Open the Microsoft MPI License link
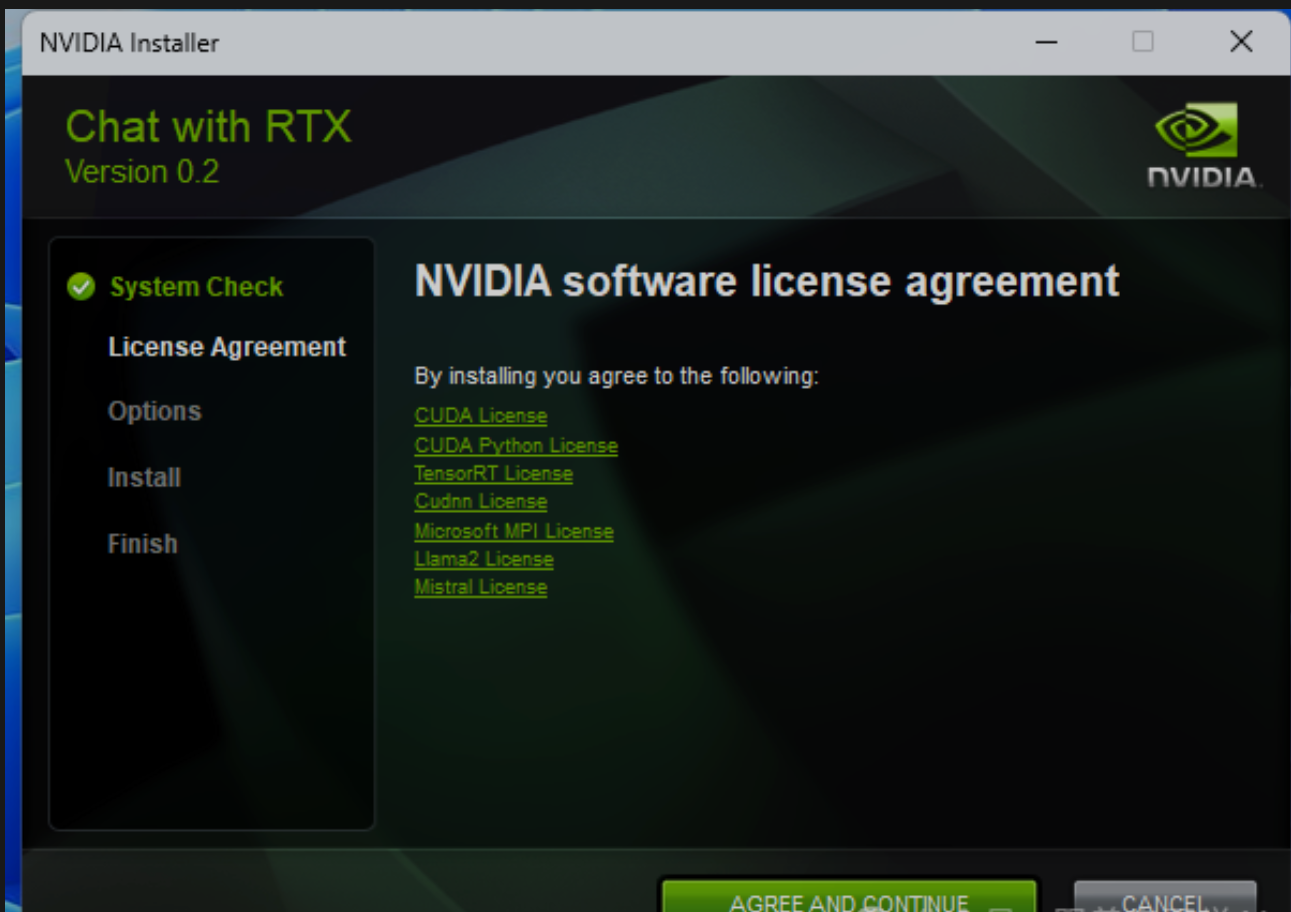Image resolution: width=1291 pixels, height=912 pixels. [514, 531]
